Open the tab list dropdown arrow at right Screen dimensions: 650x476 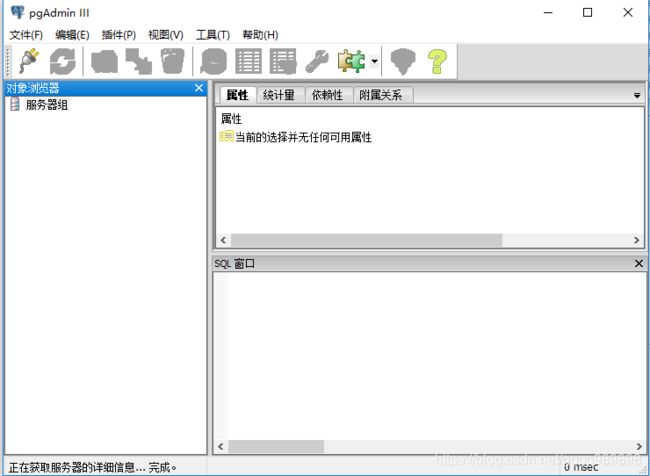(x=637, y=96)
